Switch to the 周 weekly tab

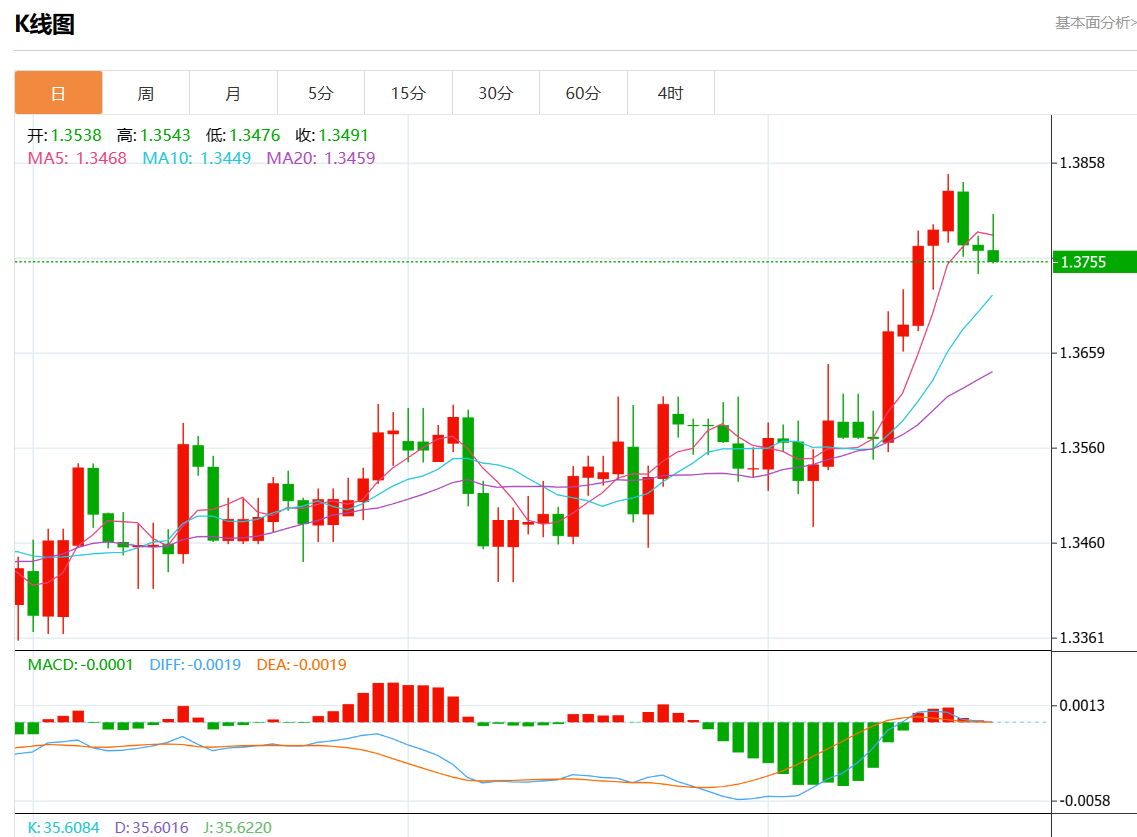146,93
